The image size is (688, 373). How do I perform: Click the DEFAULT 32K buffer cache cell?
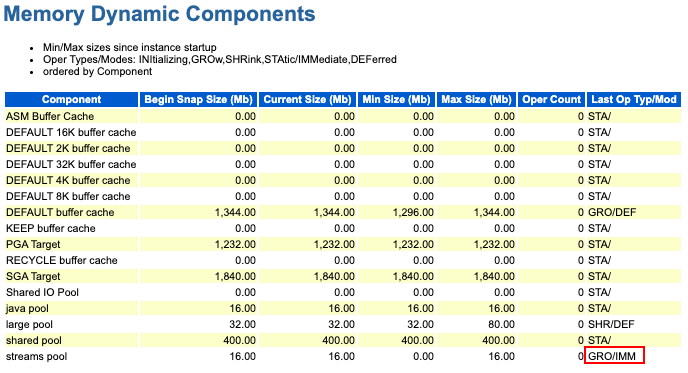coord(71,165)
